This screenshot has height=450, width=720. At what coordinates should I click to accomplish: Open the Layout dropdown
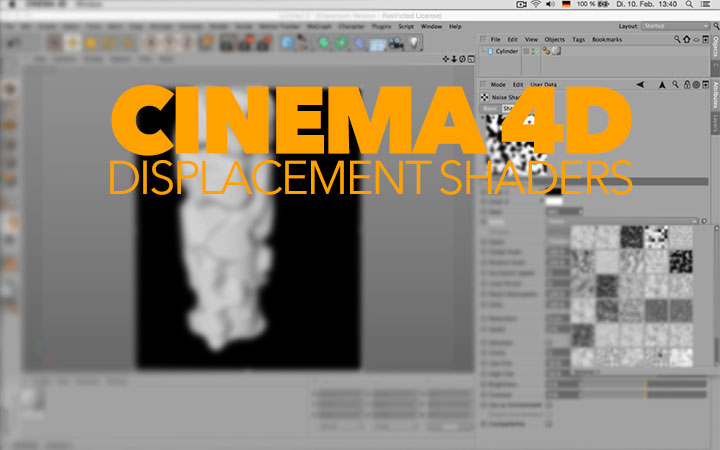click(x=675, y=26)
